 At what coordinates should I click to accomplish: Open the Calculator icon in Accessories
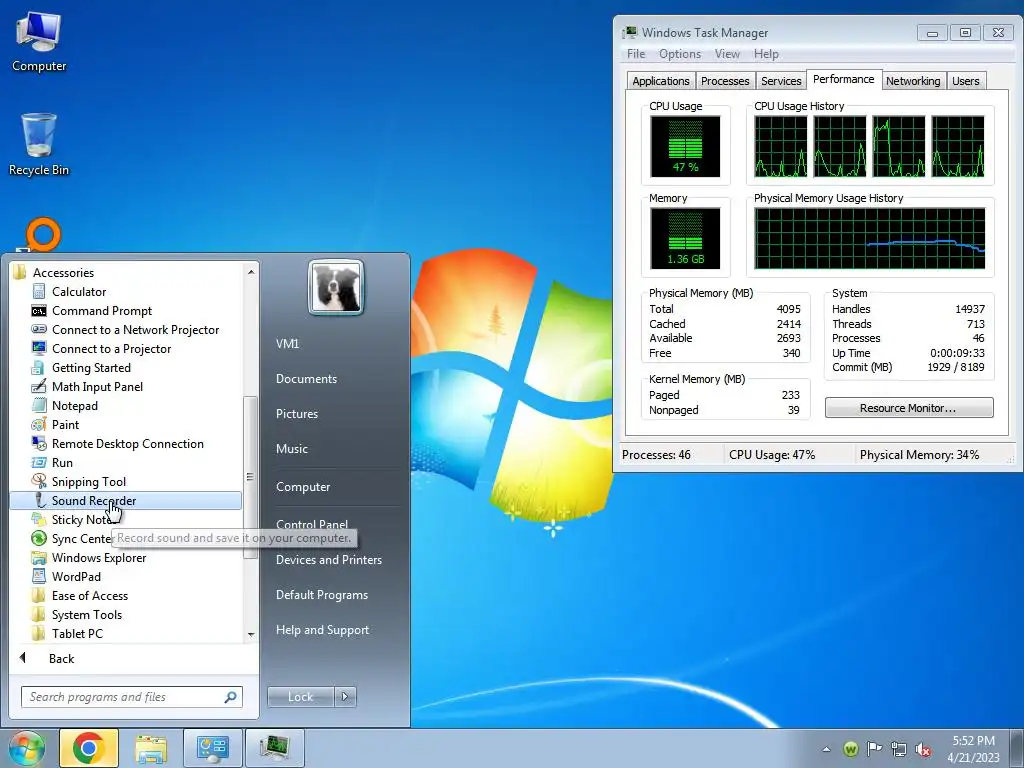pos(39,291)
